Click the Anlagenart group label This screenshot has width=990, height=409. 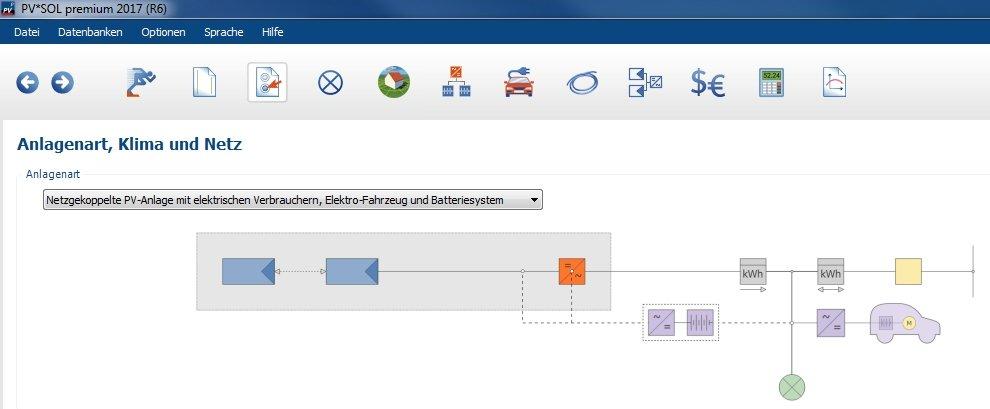pos(53,174)
